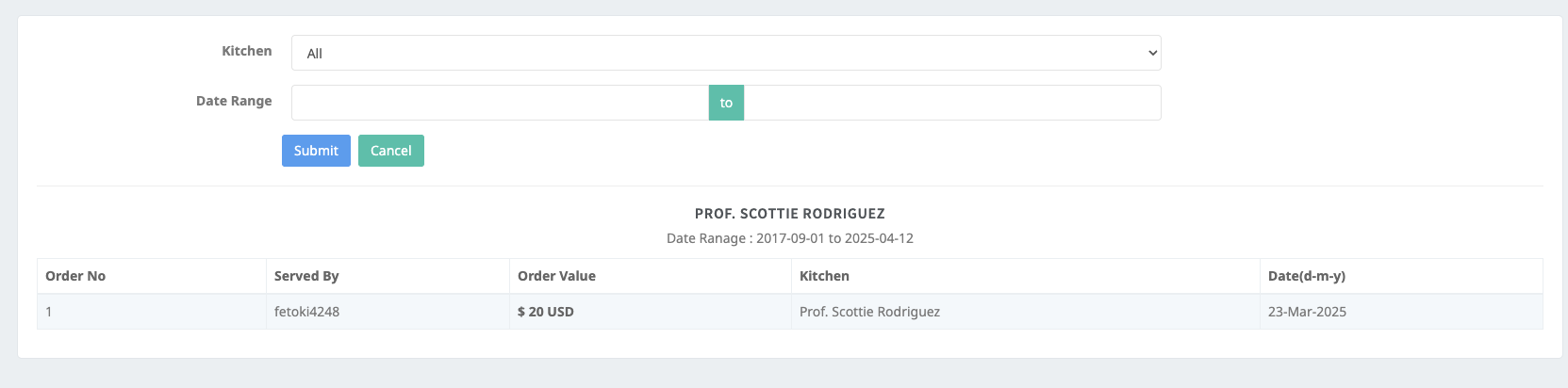Click the end date input field
The width and height of the screenshot is (1568, 388).
tap(952, 103)
